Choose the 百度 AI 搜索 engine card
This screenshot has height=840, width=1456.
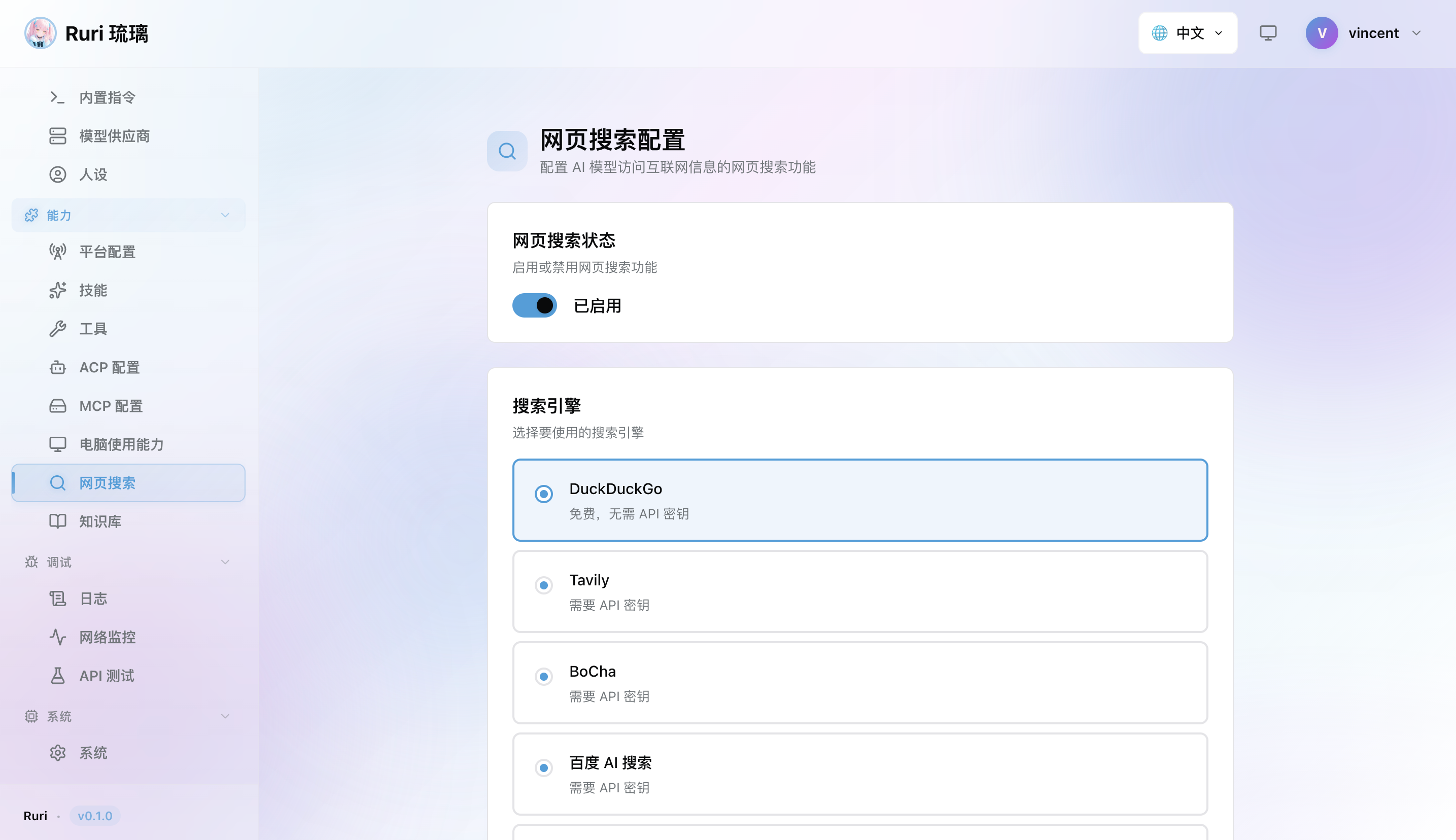[x=860, y=774]
